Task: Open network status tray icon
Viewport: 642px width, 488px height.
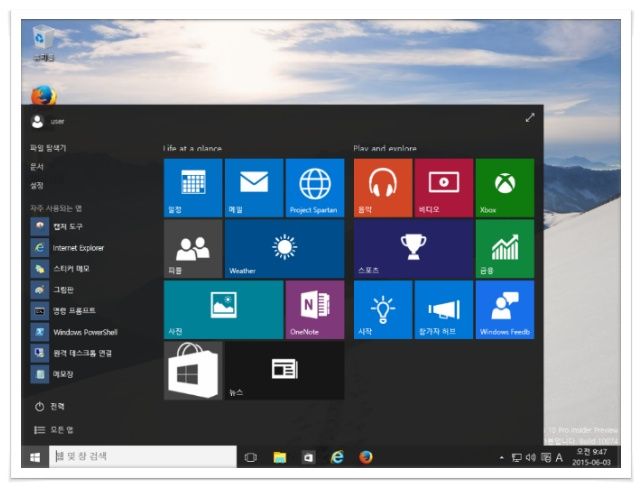Action: (x=517, y=458)
